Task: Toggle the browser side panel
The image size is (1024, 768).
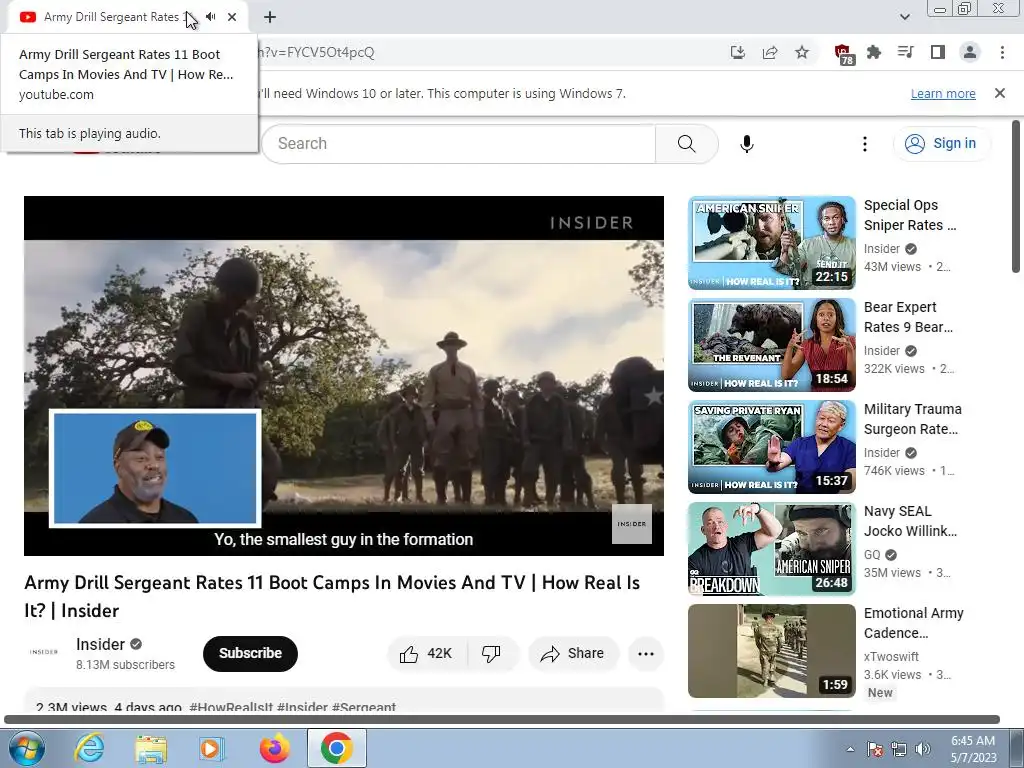Action: tap(938, 52)
